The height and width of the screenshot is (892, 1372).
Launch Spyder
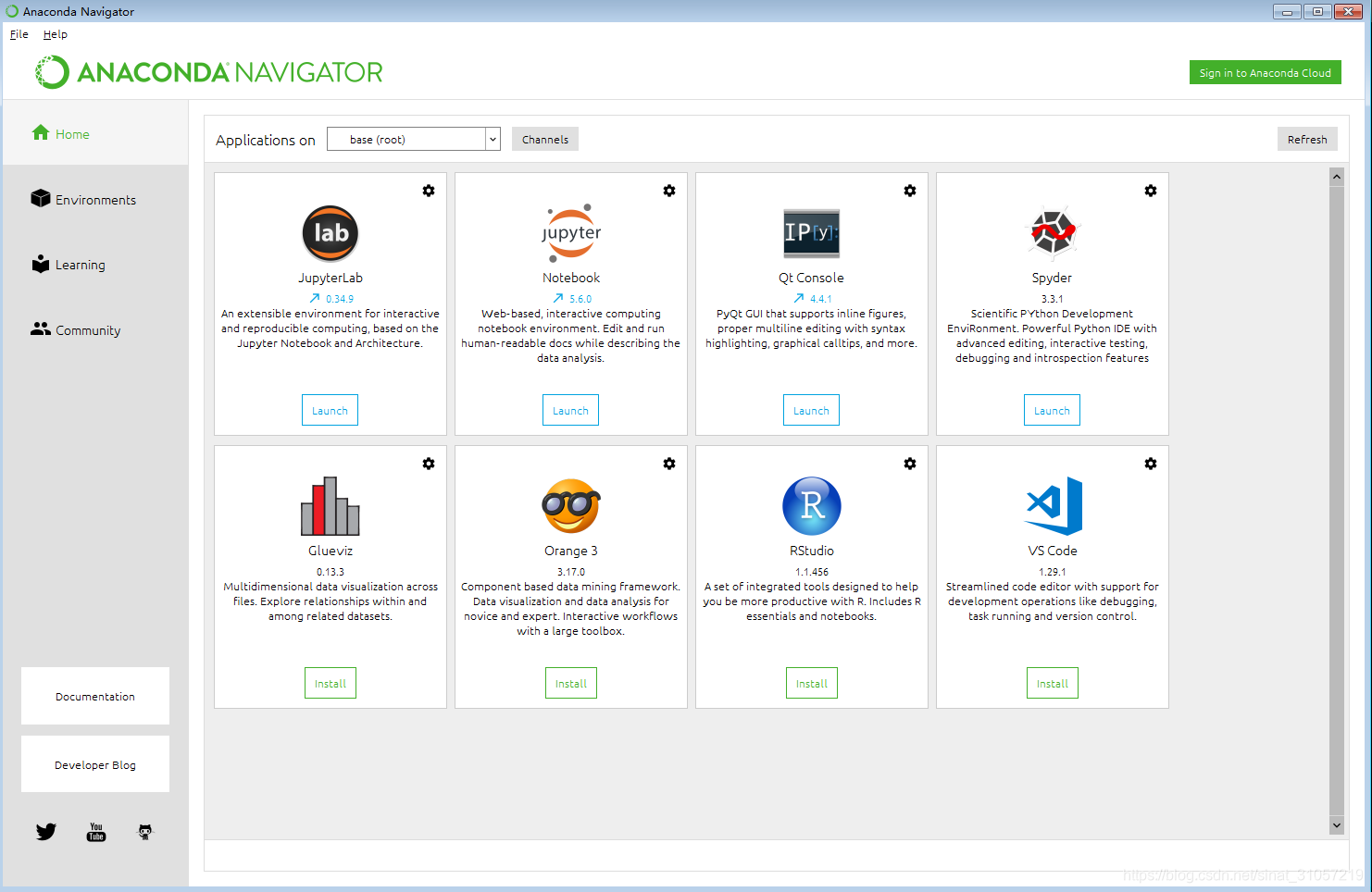[1052, 410]
